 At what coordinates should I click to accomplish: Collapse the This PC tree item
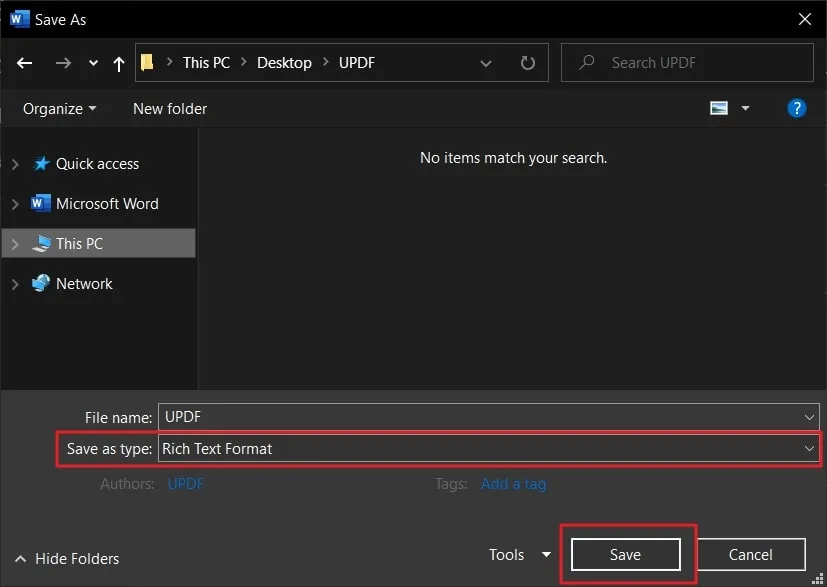coord(16,243)
